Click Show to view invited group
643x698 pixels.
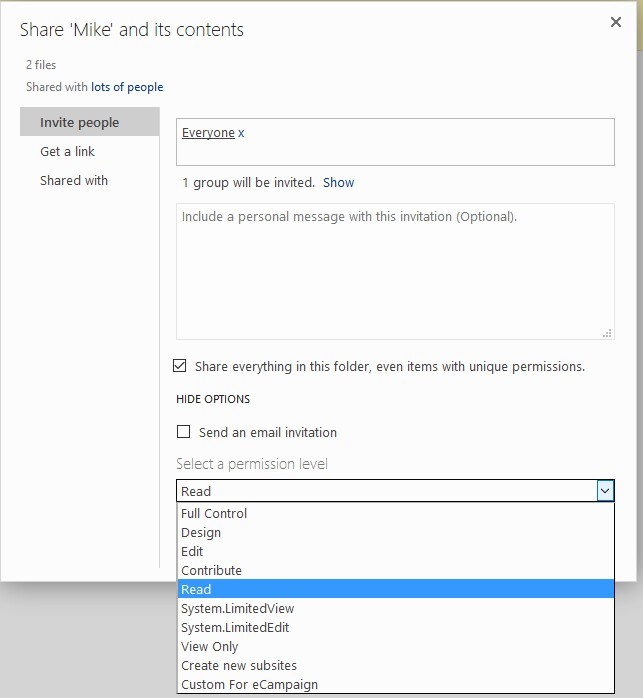tap(338, 183)
